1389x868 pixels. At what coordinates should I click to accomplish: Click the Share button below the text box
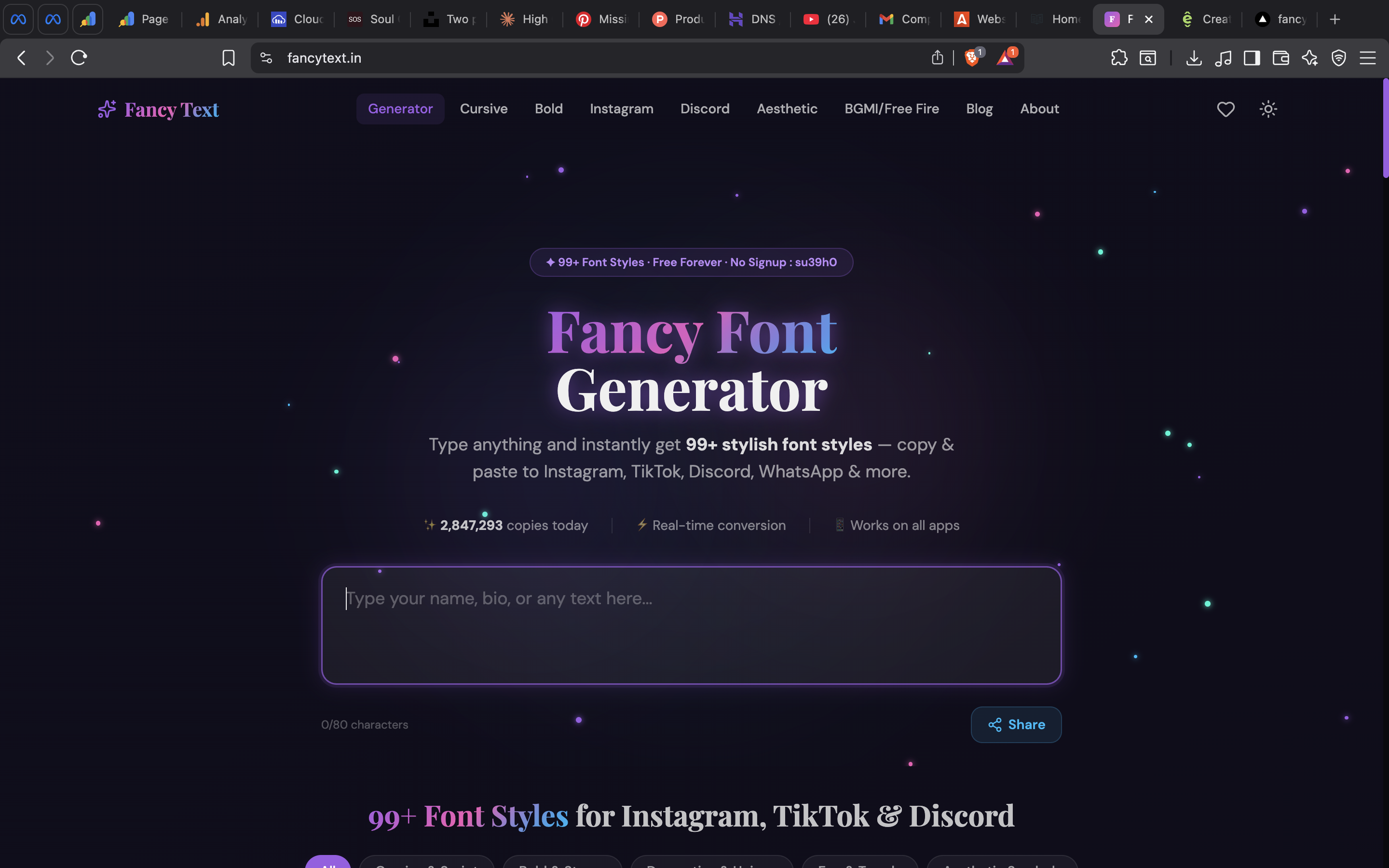click(x=1015, y=724)
